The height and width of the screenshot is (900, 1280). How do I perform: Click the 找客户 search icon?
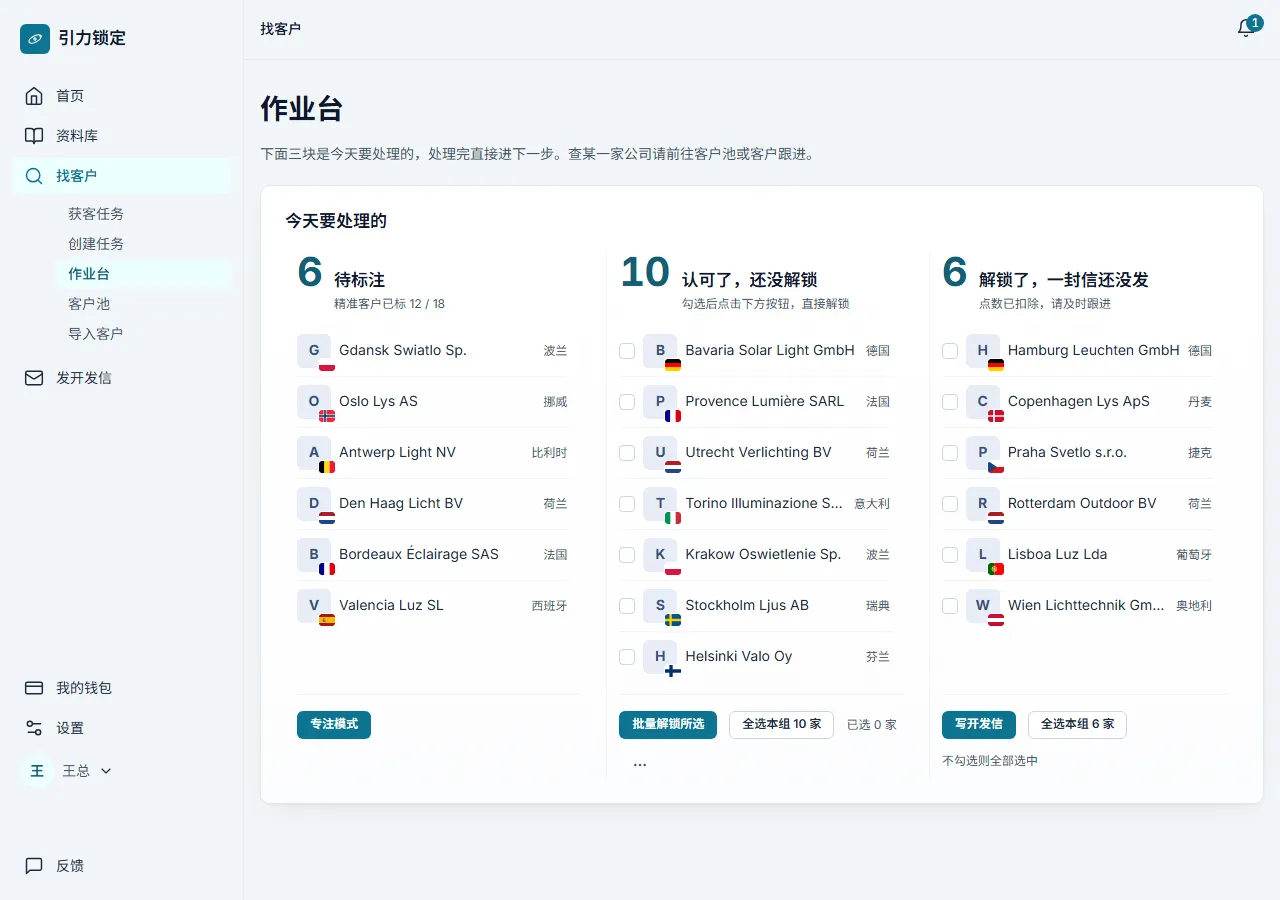pyautogui.click(x=34, y=176)
